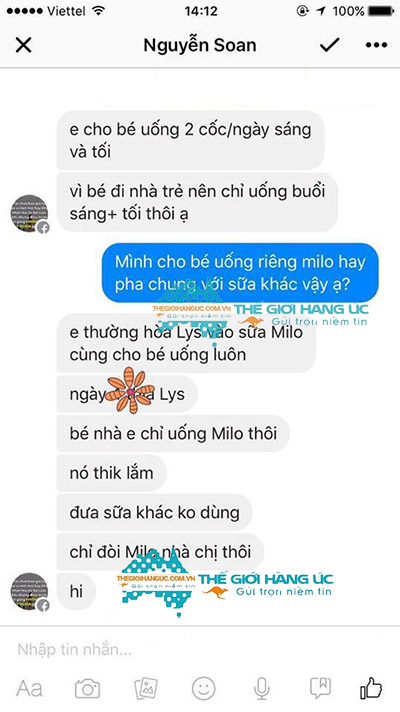This screenshot has width=400, height=712.
Task: Select the message 'bé nhà e chỉ uống Milo thôi'
Action: 173,433
